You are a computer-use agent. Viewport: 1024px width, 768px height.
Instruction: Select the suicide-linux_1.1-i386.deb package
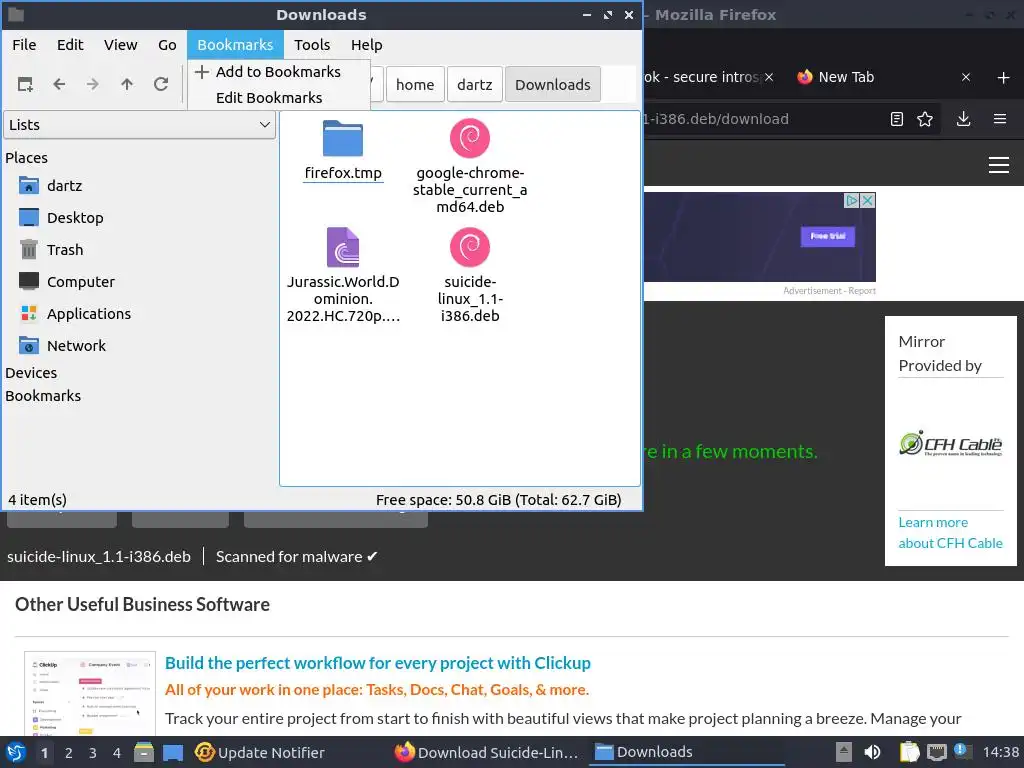click(470, 247)
